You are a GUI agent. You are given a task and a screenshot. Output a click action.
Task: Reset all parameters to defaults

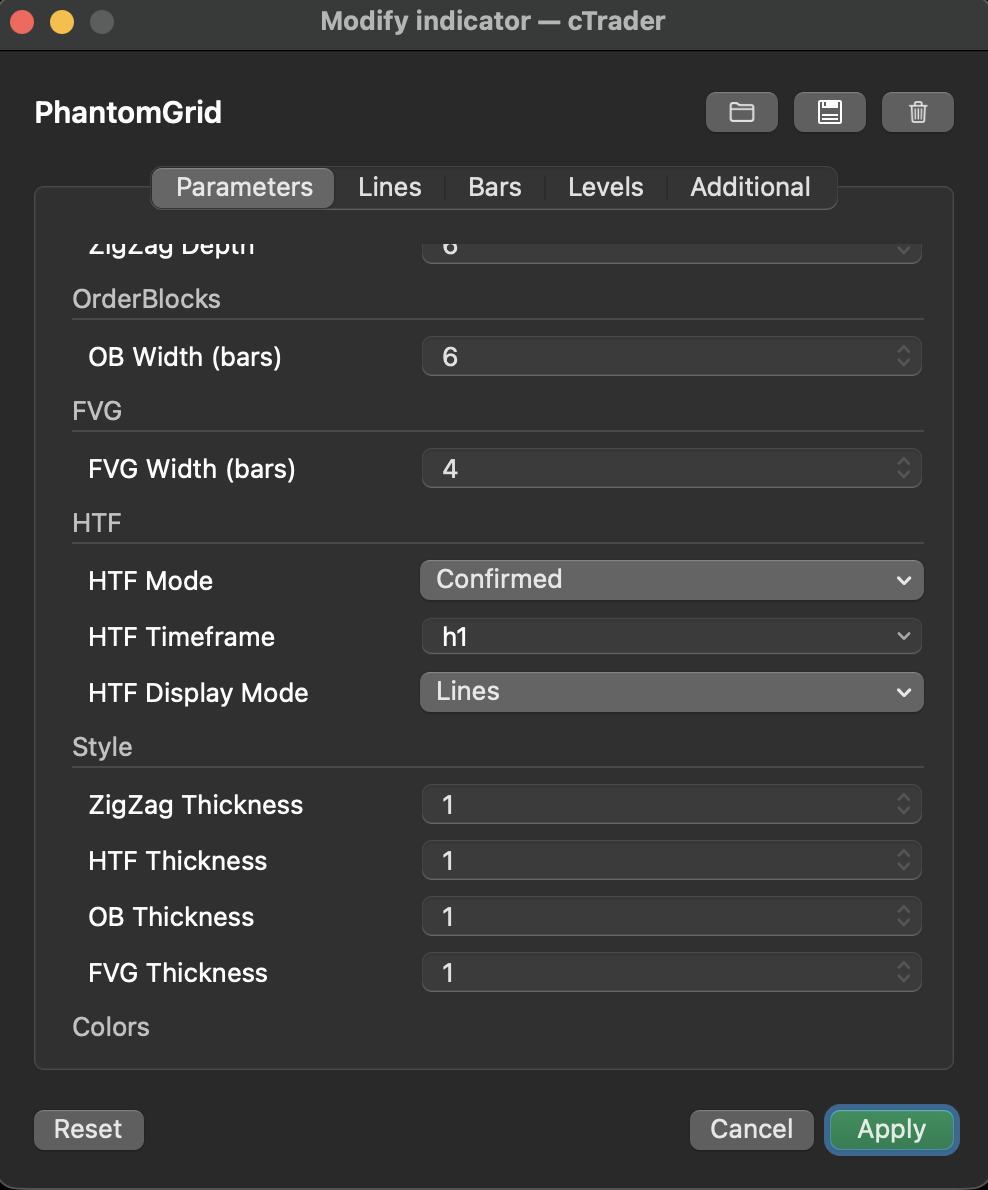point(88,1129)
